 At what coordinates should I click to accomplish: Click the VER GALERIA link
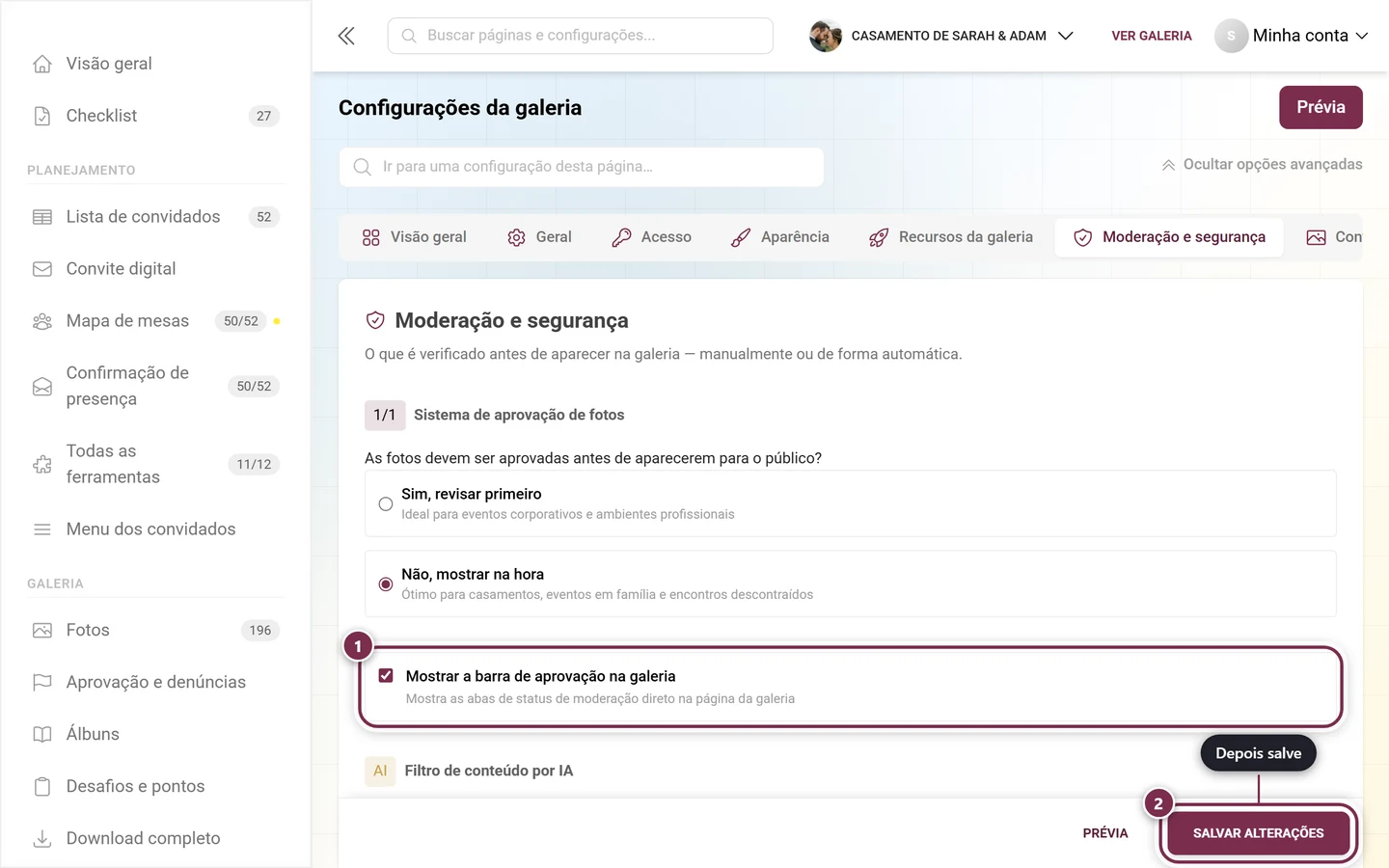click(x=1152, y=36)
